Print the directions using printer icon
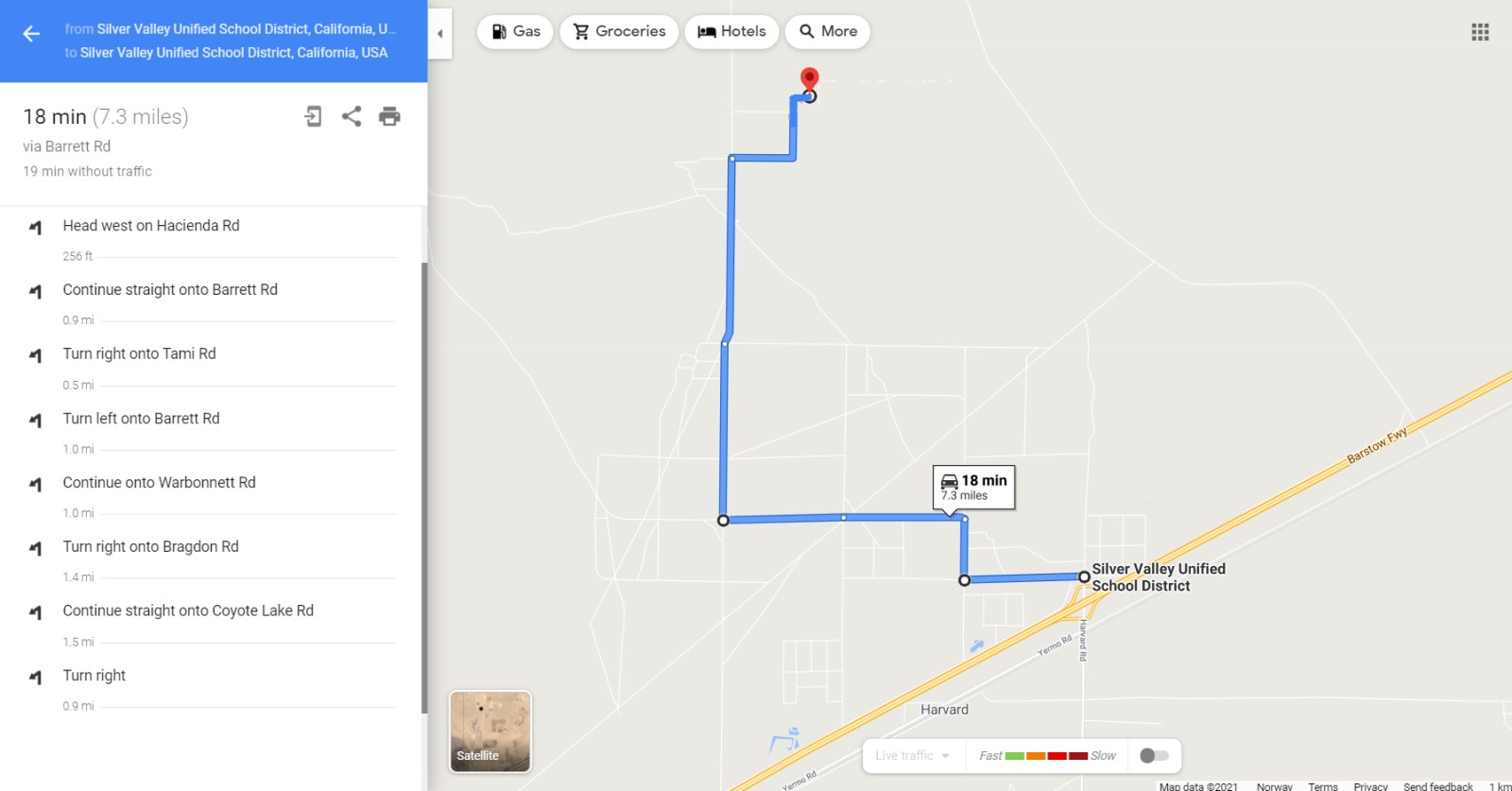The width and height of the screenshot is (1512, 791). 389,116
